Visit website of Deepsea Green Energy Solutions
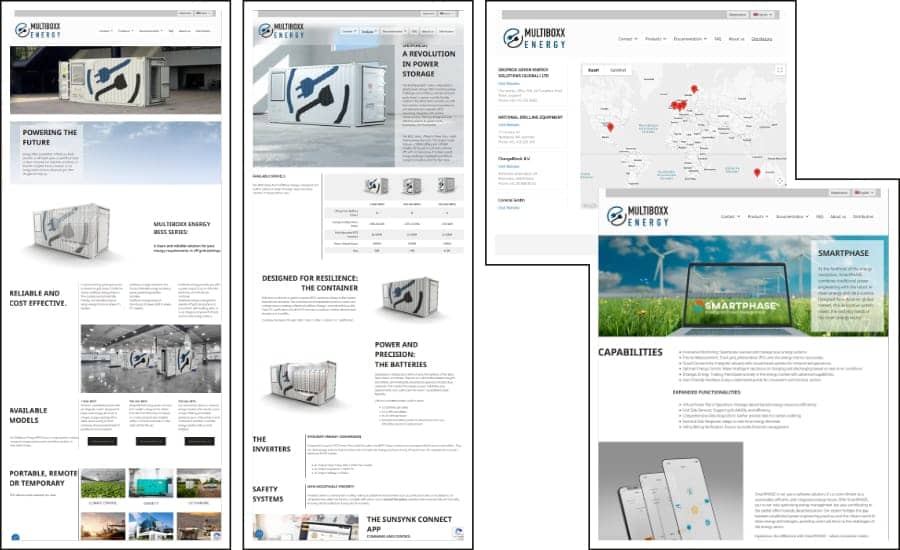This screenshot has height=550, width=900. pos(509,84)
